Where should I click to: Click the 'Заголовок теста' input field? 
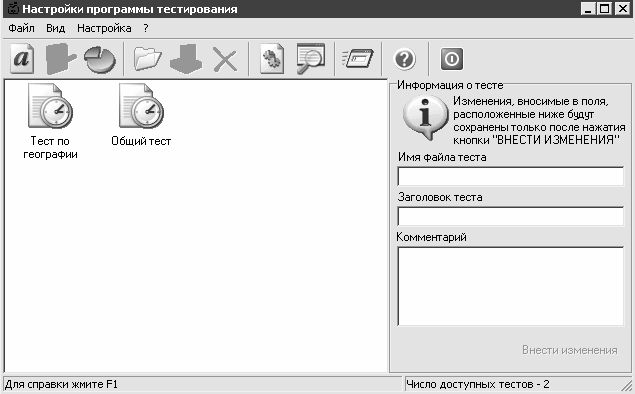pos(511,217)
